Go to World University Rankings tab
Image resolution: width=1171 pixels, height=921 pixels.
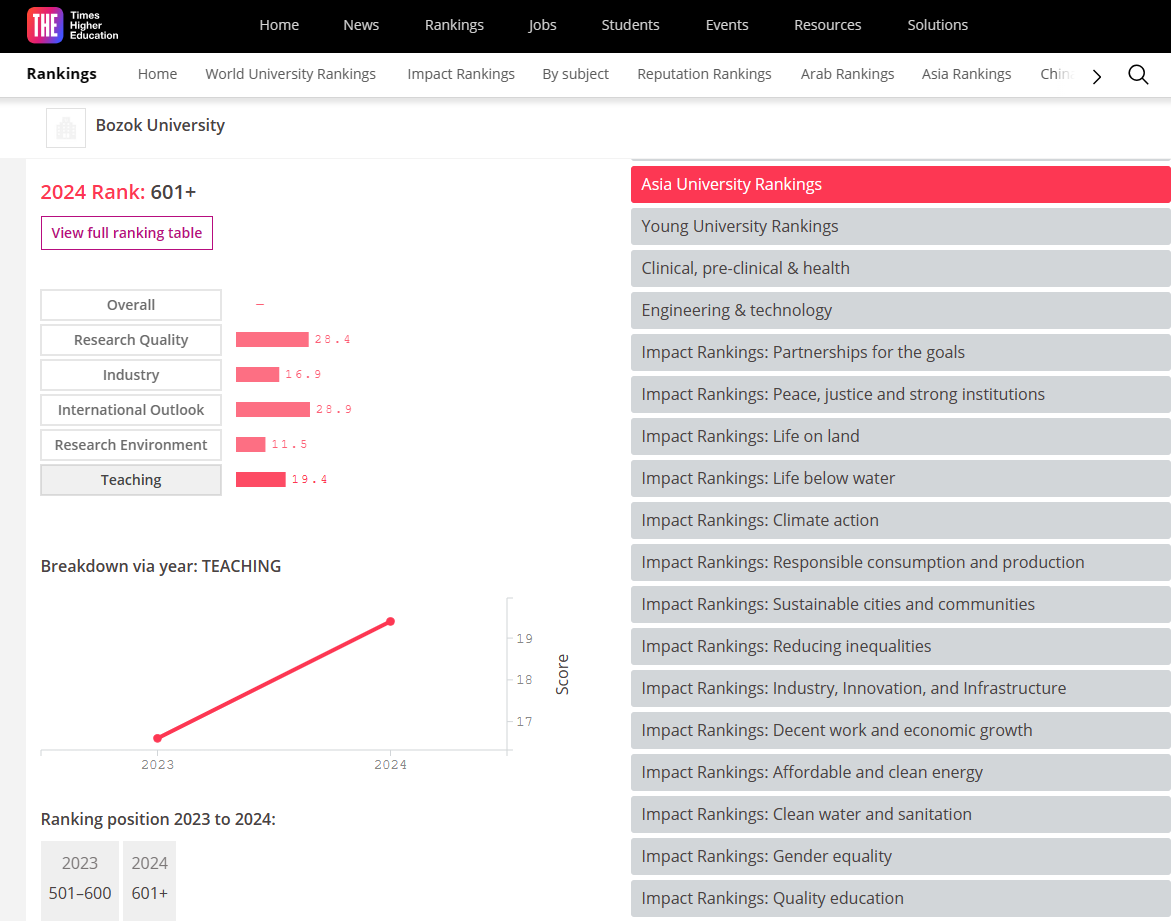point(290,74)
